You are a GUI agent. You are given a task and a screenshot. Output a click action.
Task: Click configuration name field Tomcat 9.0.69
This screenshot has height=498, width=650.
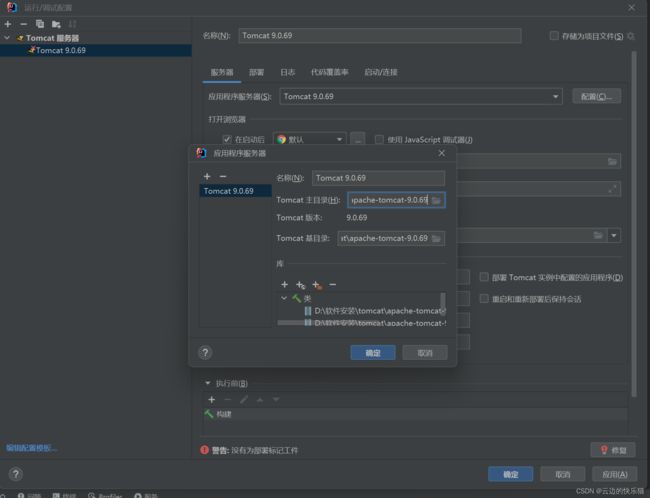(x=380, y=36)
